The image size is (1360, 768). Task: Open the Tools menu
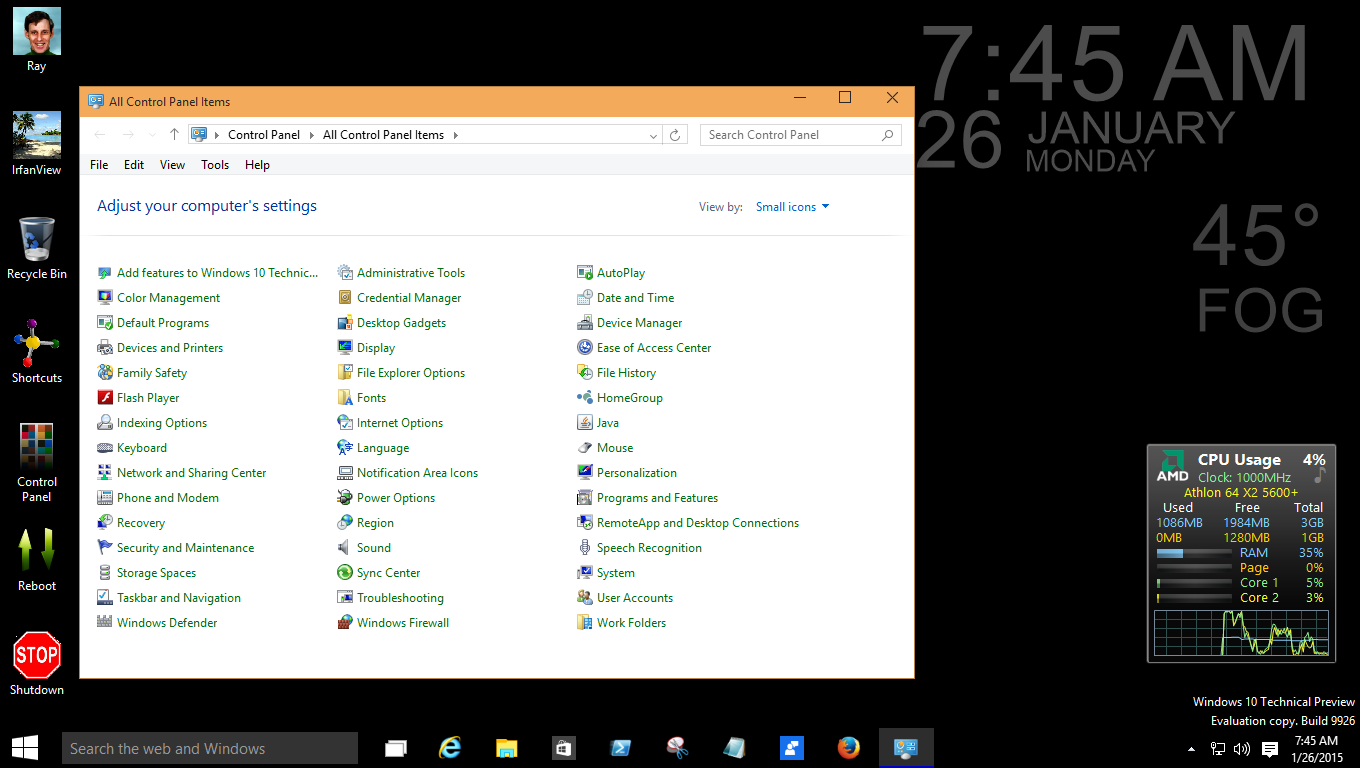click(x=215, y=165)
